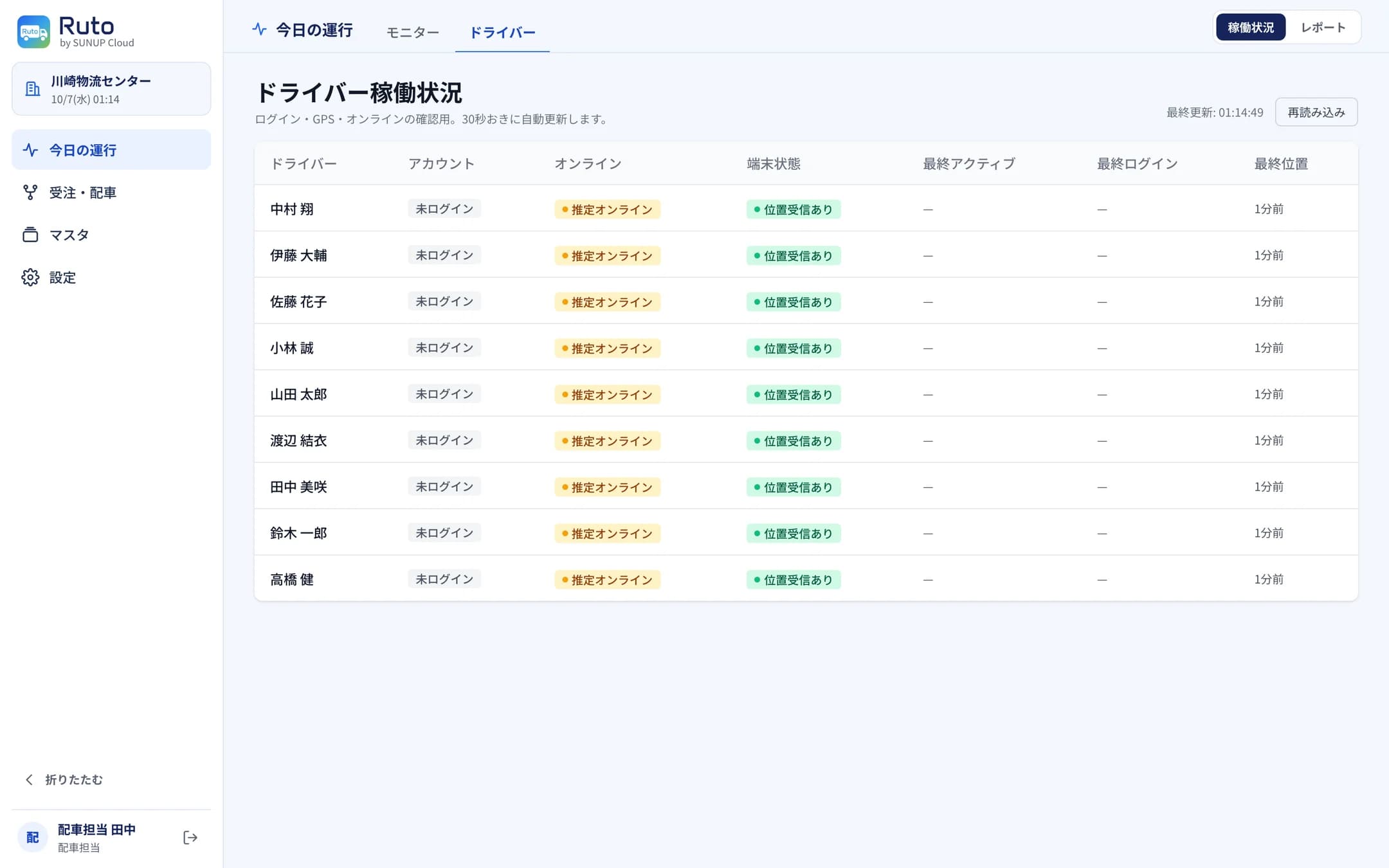Switch to the モニター tab
Image resolution: width=1389 pixels, height=868 pixels.
[413, 32]
